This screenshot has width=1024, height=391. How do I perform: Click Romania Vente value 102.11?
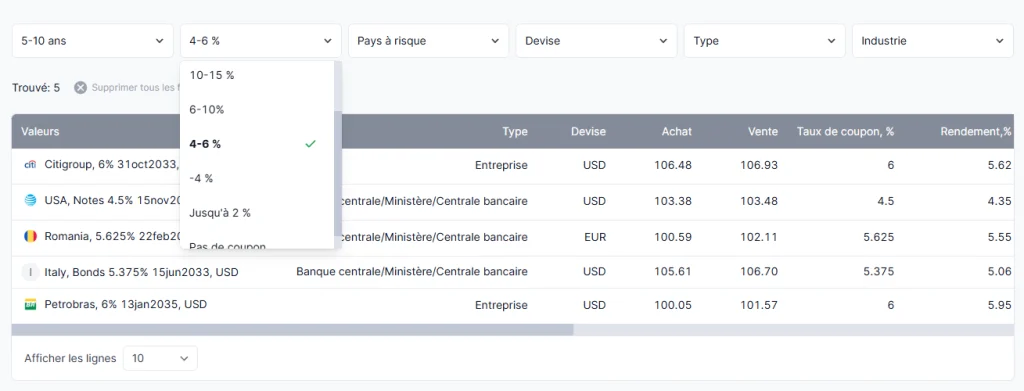pos(759,237)
